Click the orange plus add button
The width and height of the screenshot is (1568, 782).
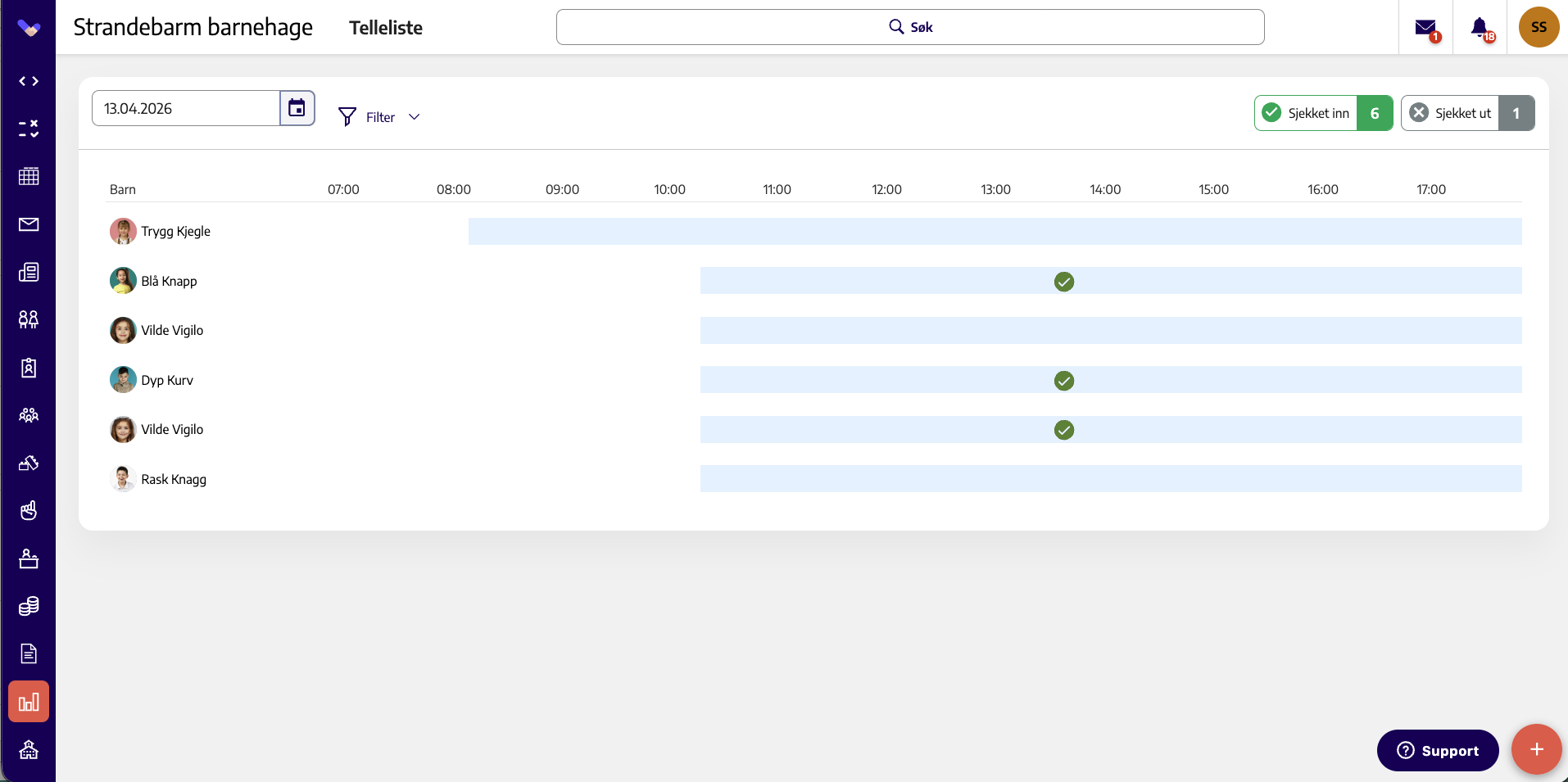click(1536, 749)
